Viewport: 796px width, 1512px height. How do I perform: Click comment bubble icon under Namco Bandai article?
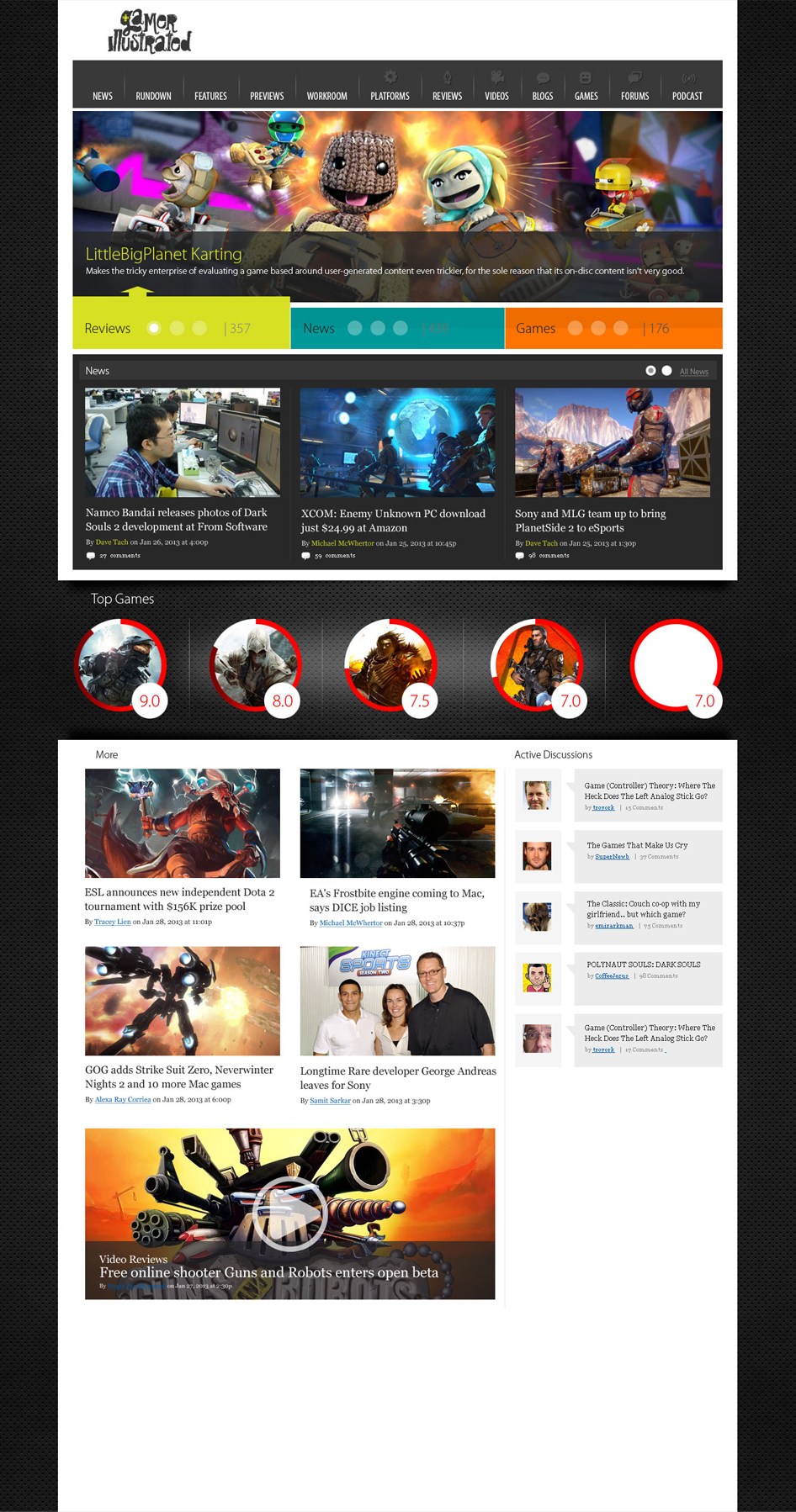pos(91,556)
